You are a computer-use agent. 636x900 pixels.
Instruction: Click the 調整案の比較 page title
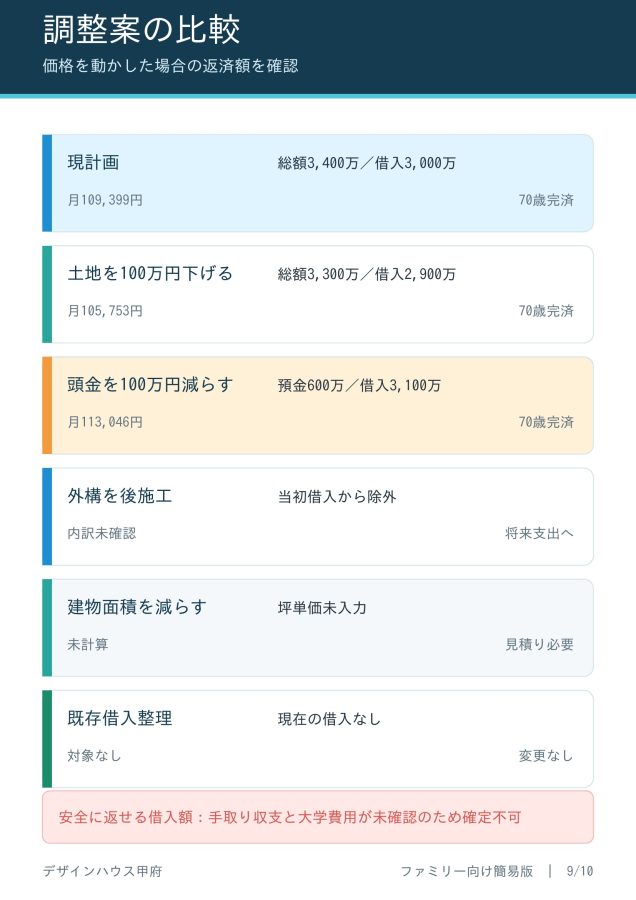click(x=142, y=29)
